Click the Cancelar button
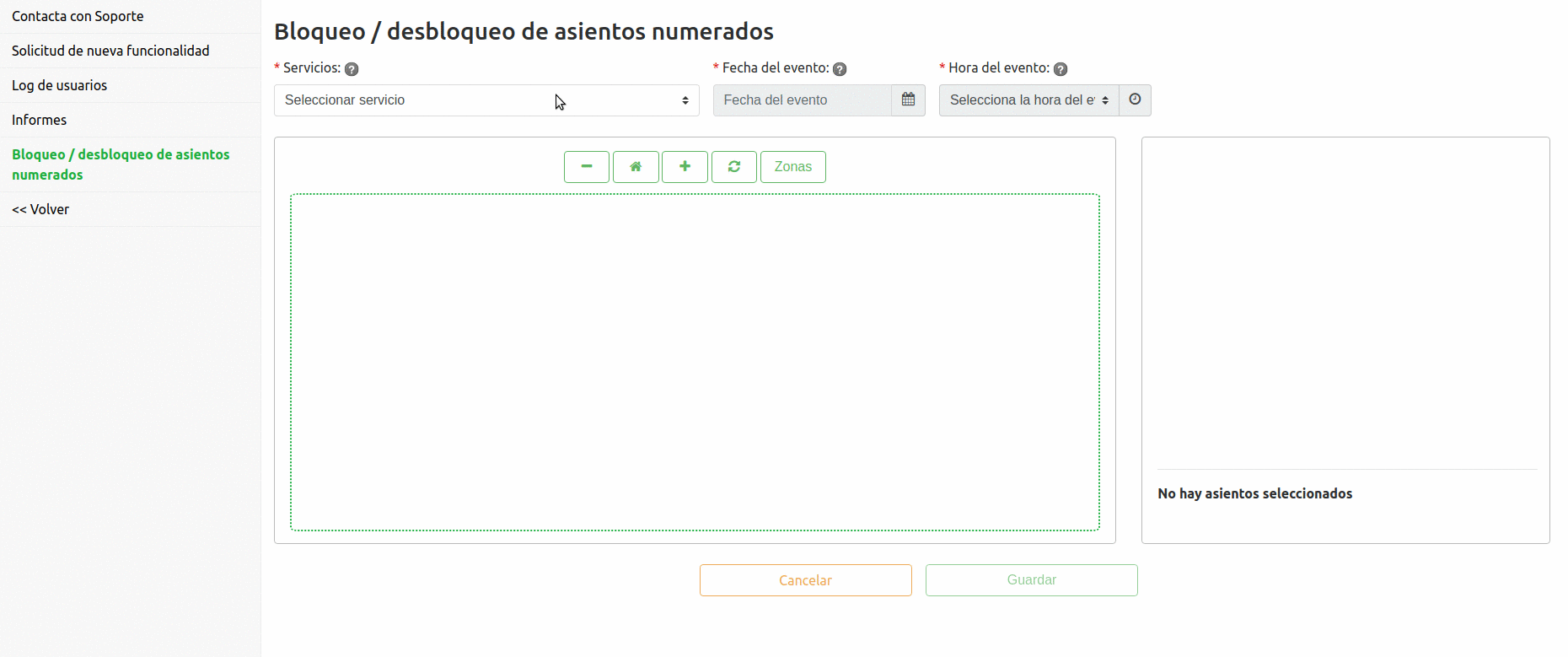The image size is (1568, 657). (806, 580)
